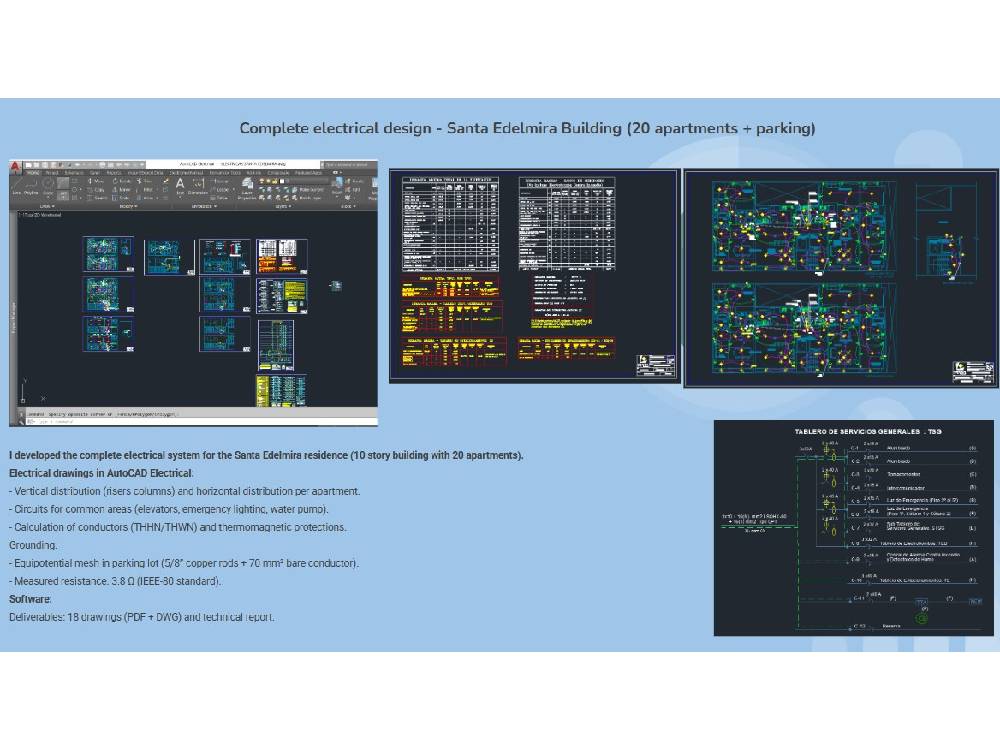Screen dimensions: 1000x750
Task: Select the Polyline draw tool
Action: [31, 186]
